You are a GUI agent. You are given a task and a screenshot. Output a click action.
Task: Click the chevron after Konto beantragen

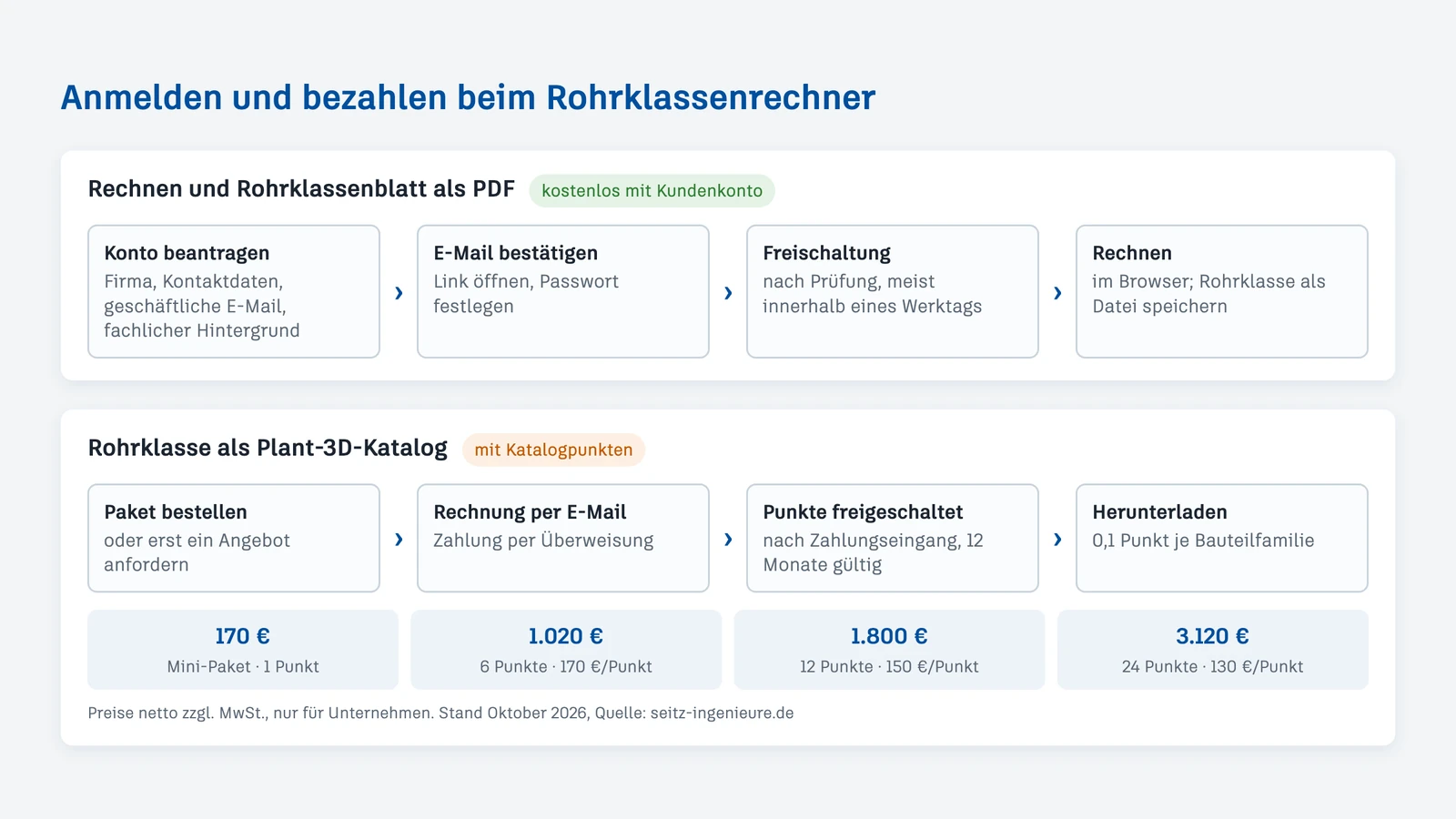click(399, 292)
